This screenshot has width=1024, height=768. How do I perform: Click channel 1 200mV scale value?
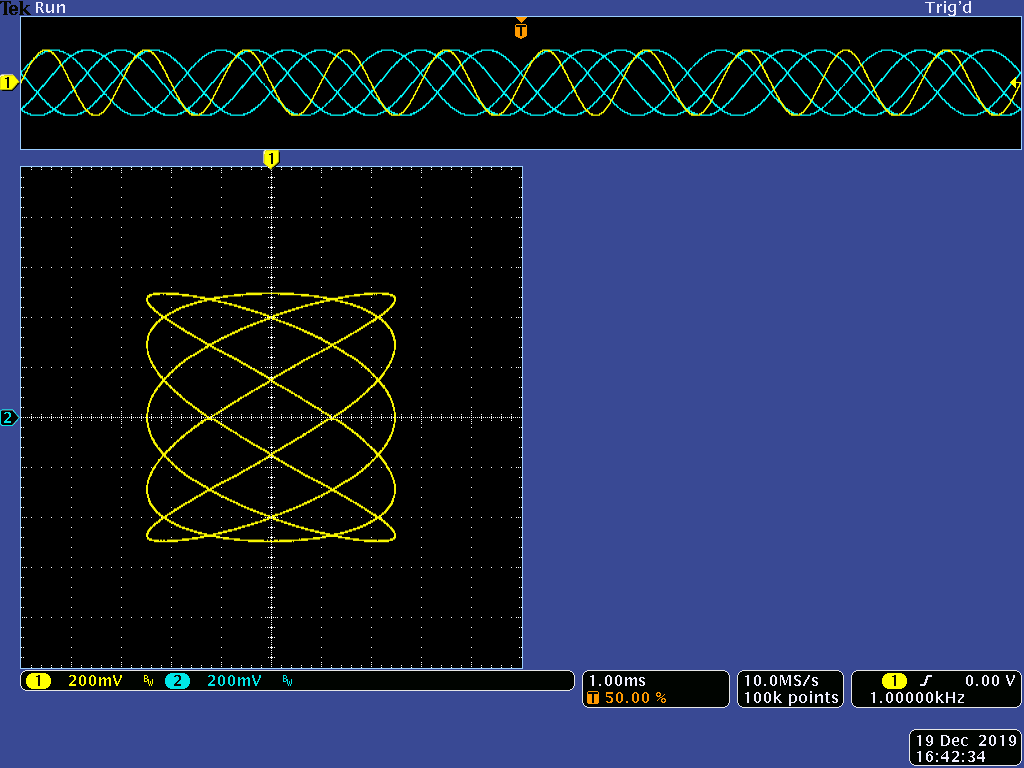[95, 681]
